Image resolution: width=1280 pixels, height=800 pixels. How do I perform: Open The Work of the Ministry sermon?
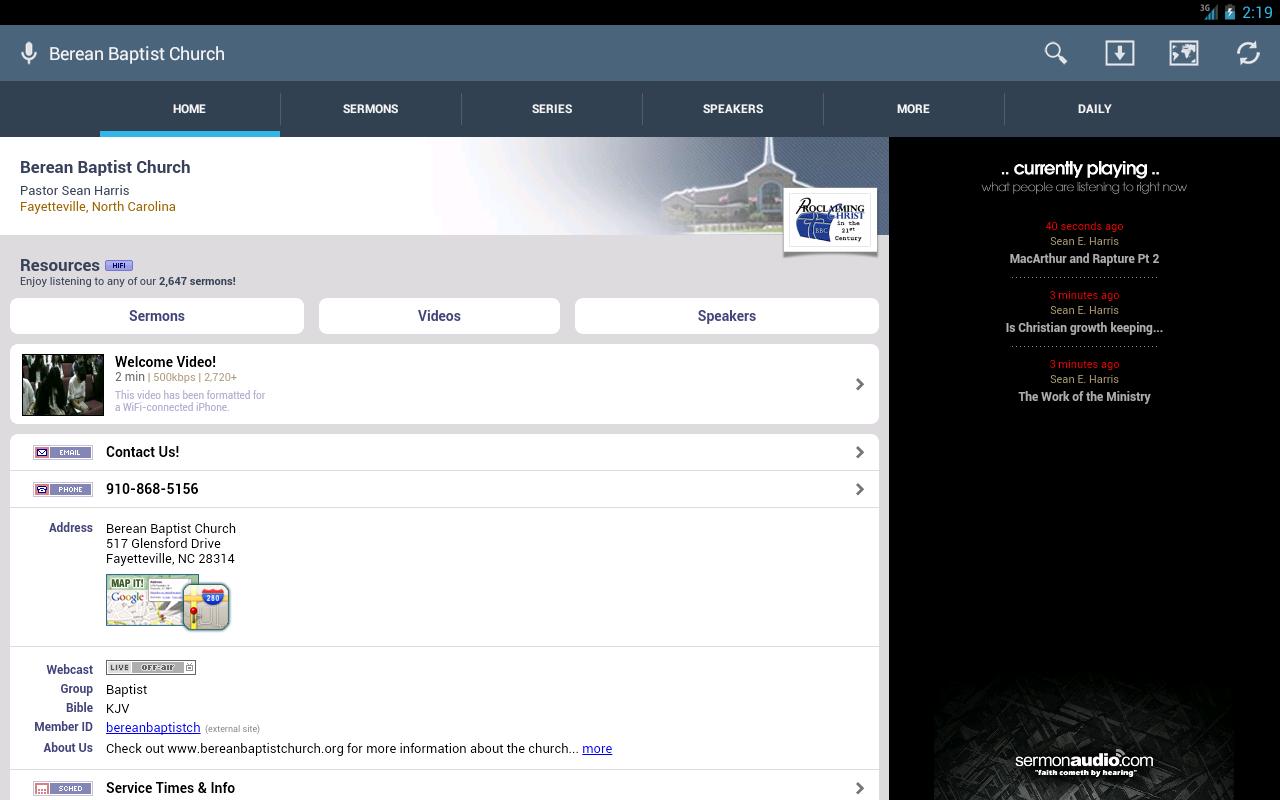pyautogui.click(x=1084, y=397)
